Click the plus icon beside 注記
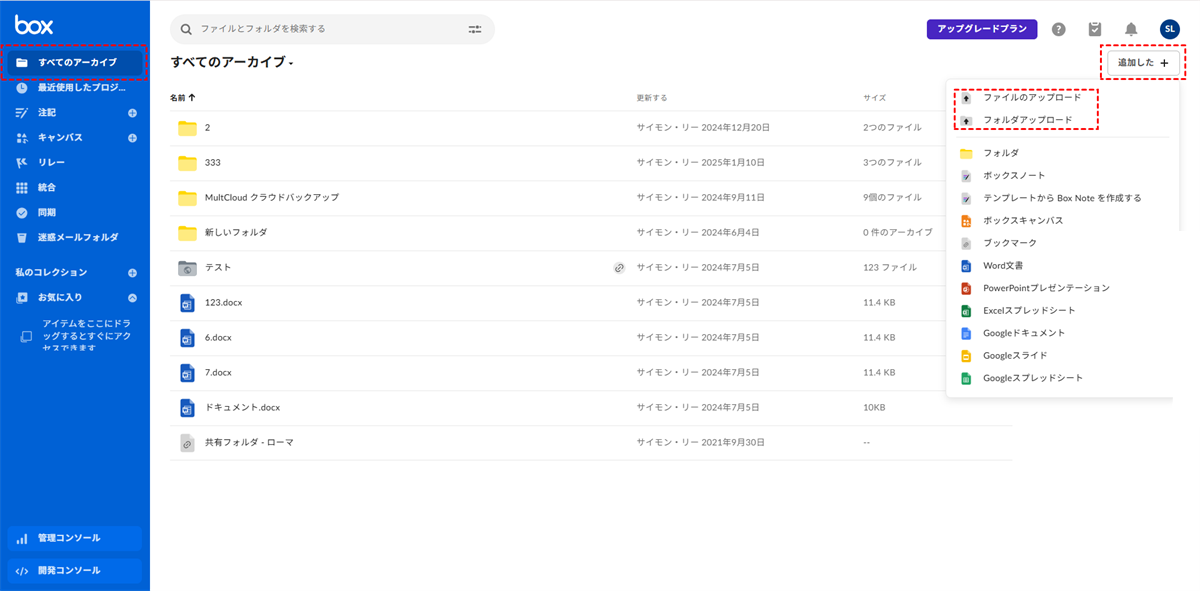This screenshot has width=1200, height=591. tap(132, 113)
